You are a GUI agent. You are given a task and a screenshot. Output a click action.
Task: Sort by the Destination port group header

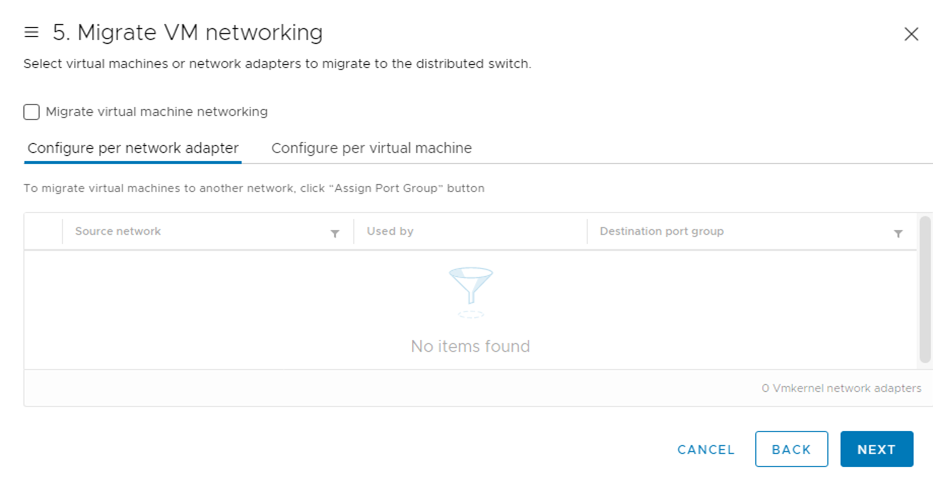(661, 231)
